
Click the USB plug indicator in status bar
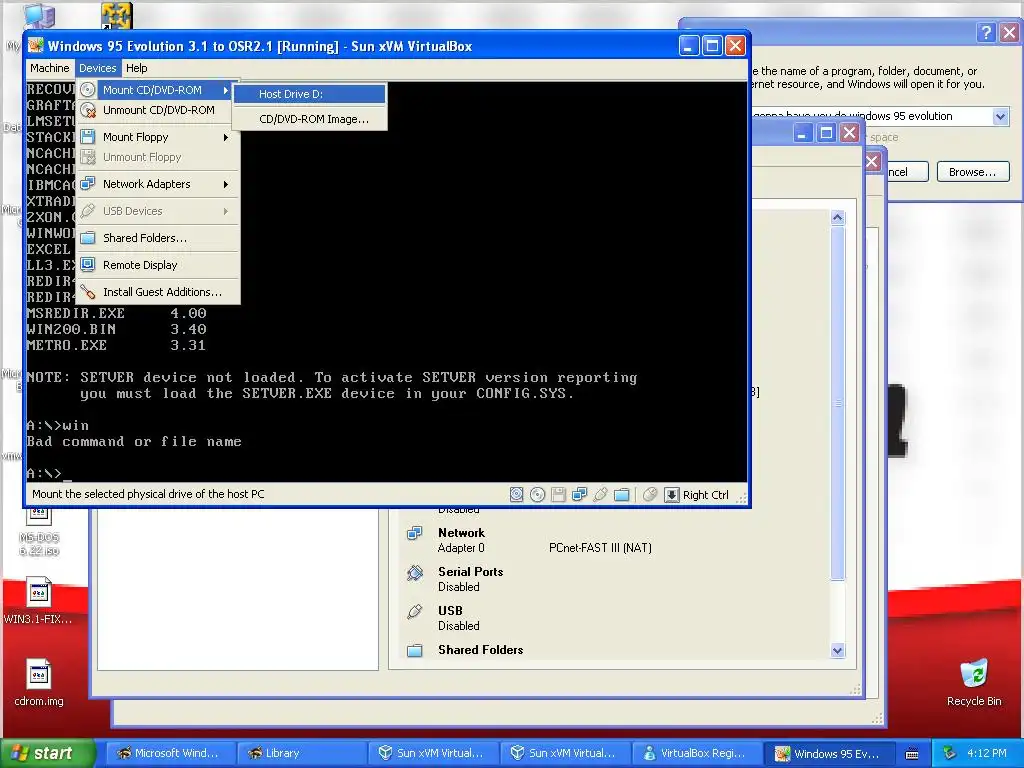pyautogui.click(x=601, y=494)
